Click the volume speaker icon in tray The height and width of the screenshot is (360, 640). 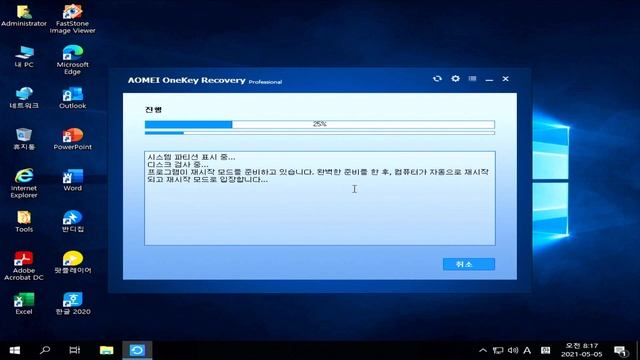513,351
